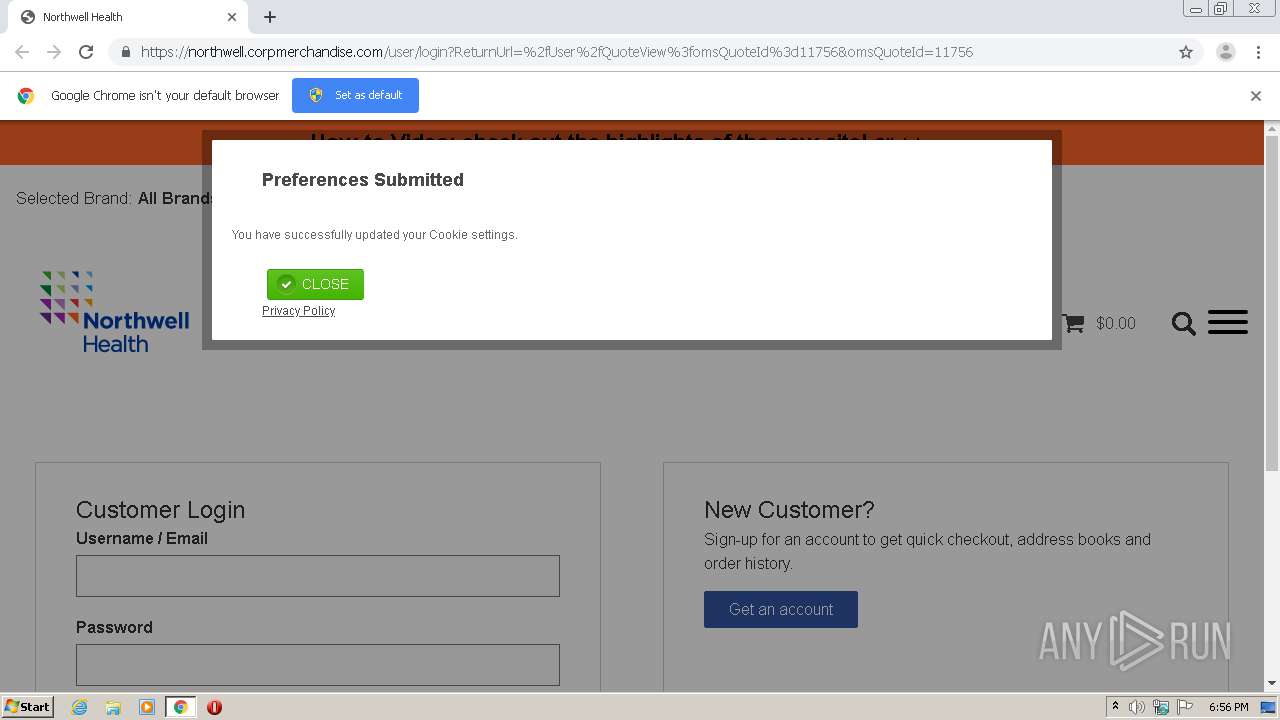Viewport: 1280px width, 720px height.
Task: Open Windows Explorer folder icon in taskbar
Action: [x=113, y=707]
